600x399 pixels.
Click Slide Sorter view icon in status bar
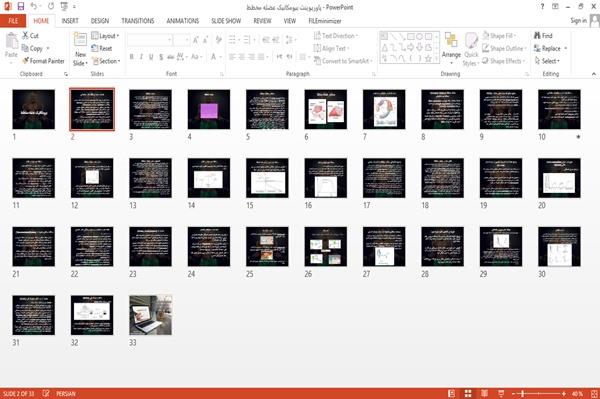pos(468,393)
